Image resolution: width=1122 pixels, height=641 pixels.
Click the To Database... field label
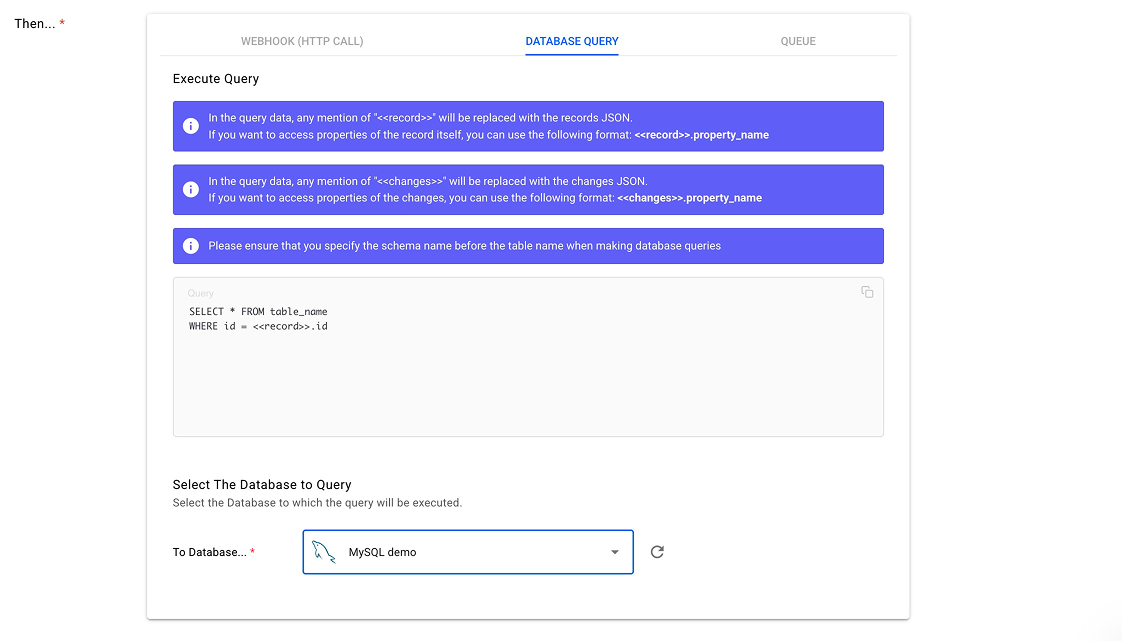(208, 552)
